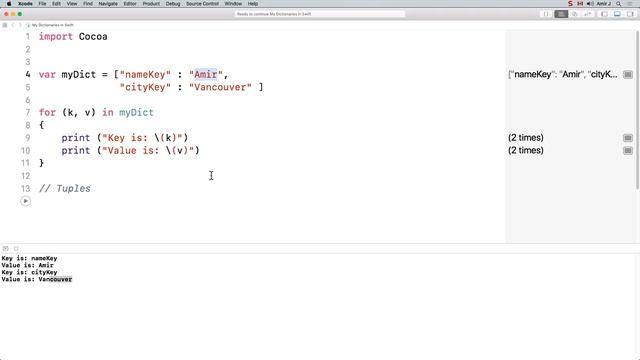
Task: Click console output "Key is: nameKey"
Action: tap(29, 258)
